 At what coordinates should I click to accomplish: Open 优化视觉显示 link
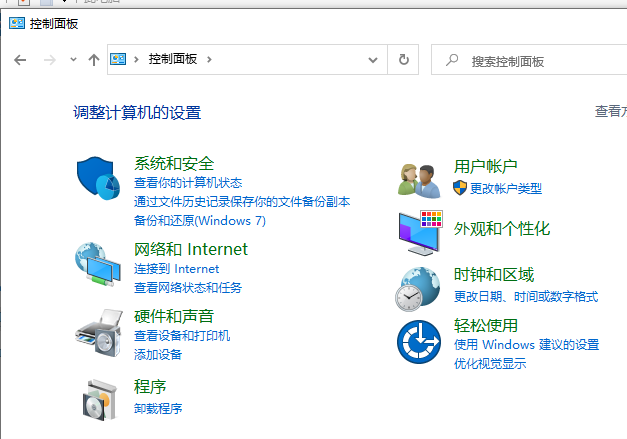(490, 363)
